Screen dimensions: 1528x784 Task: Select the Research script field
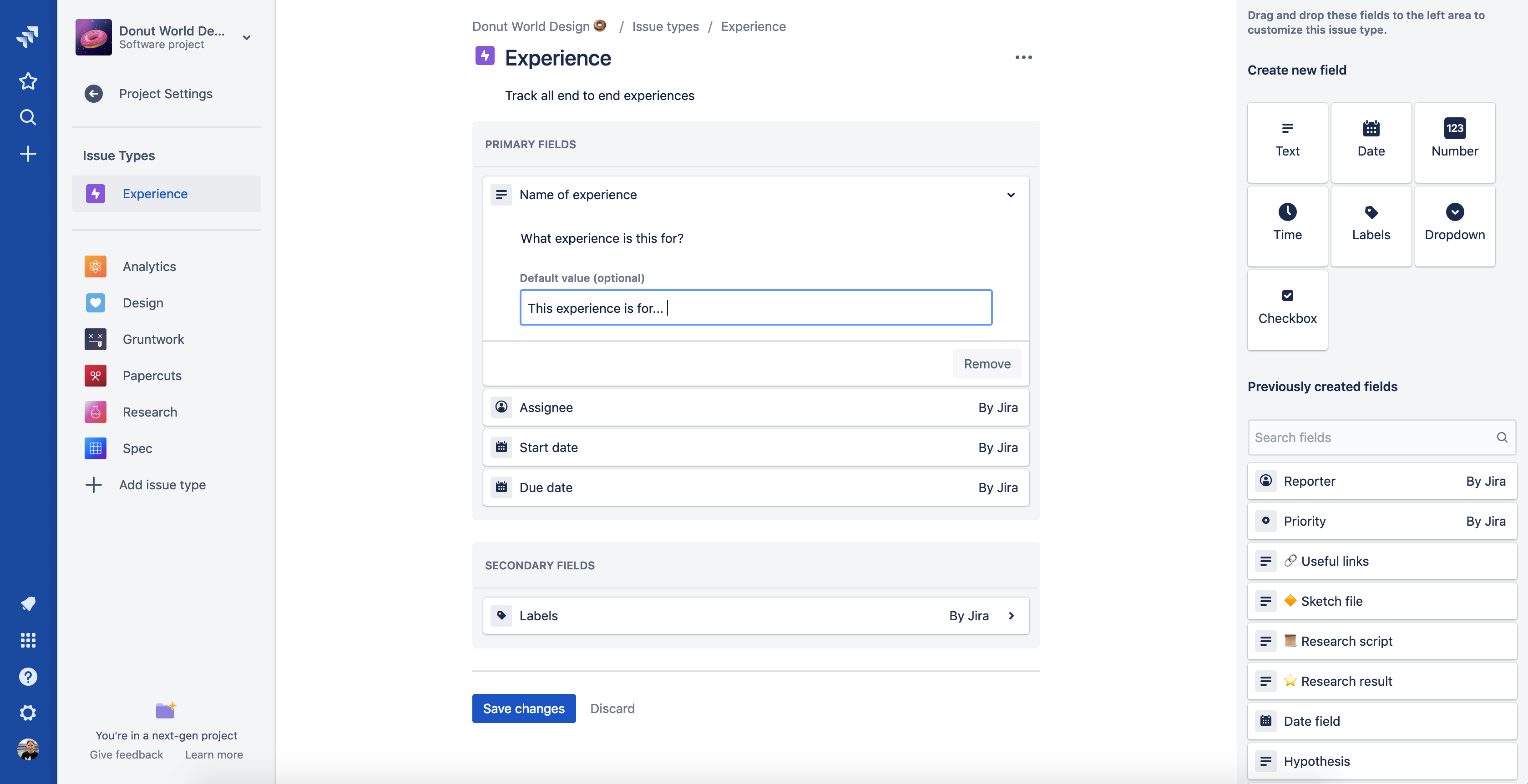pyautogui.click(x=1381, y=641)
